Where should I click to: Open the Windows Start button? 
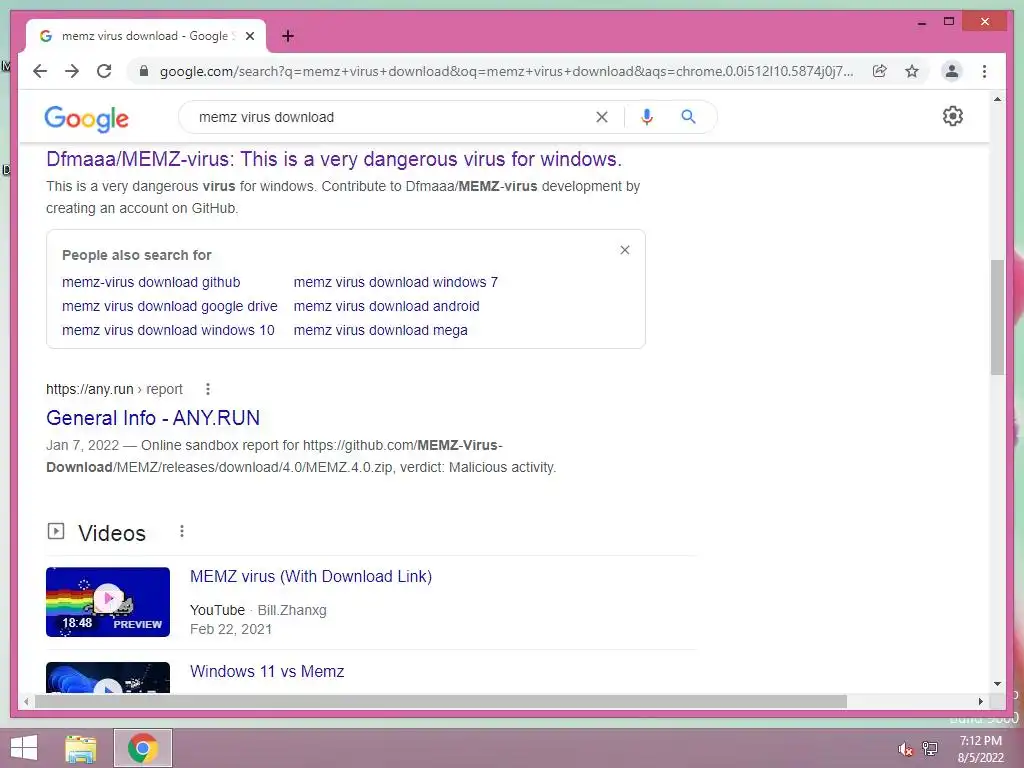pos(24,748)
